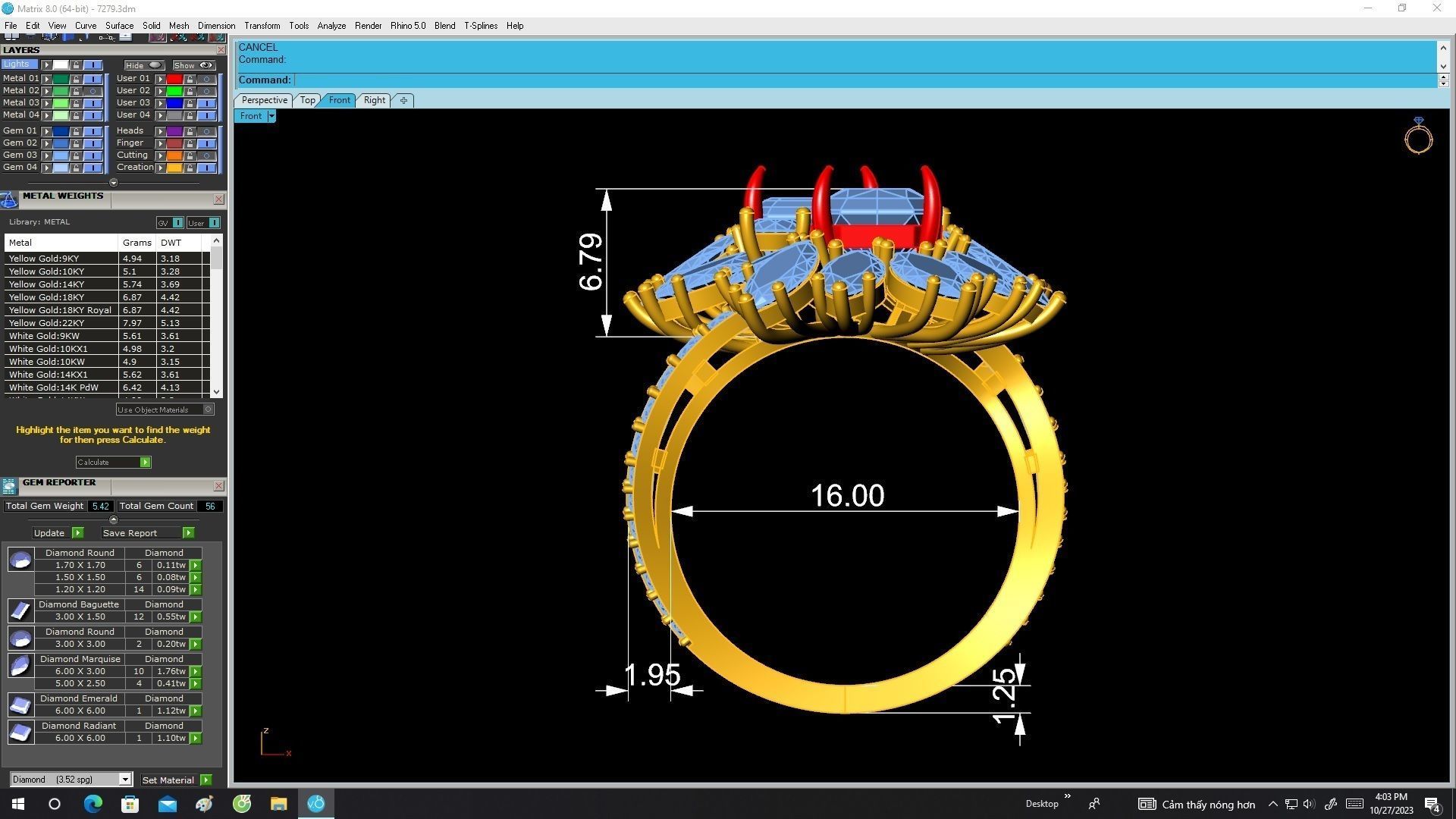Click the Diamond Emerald gem icon

[x=20, y=704]
